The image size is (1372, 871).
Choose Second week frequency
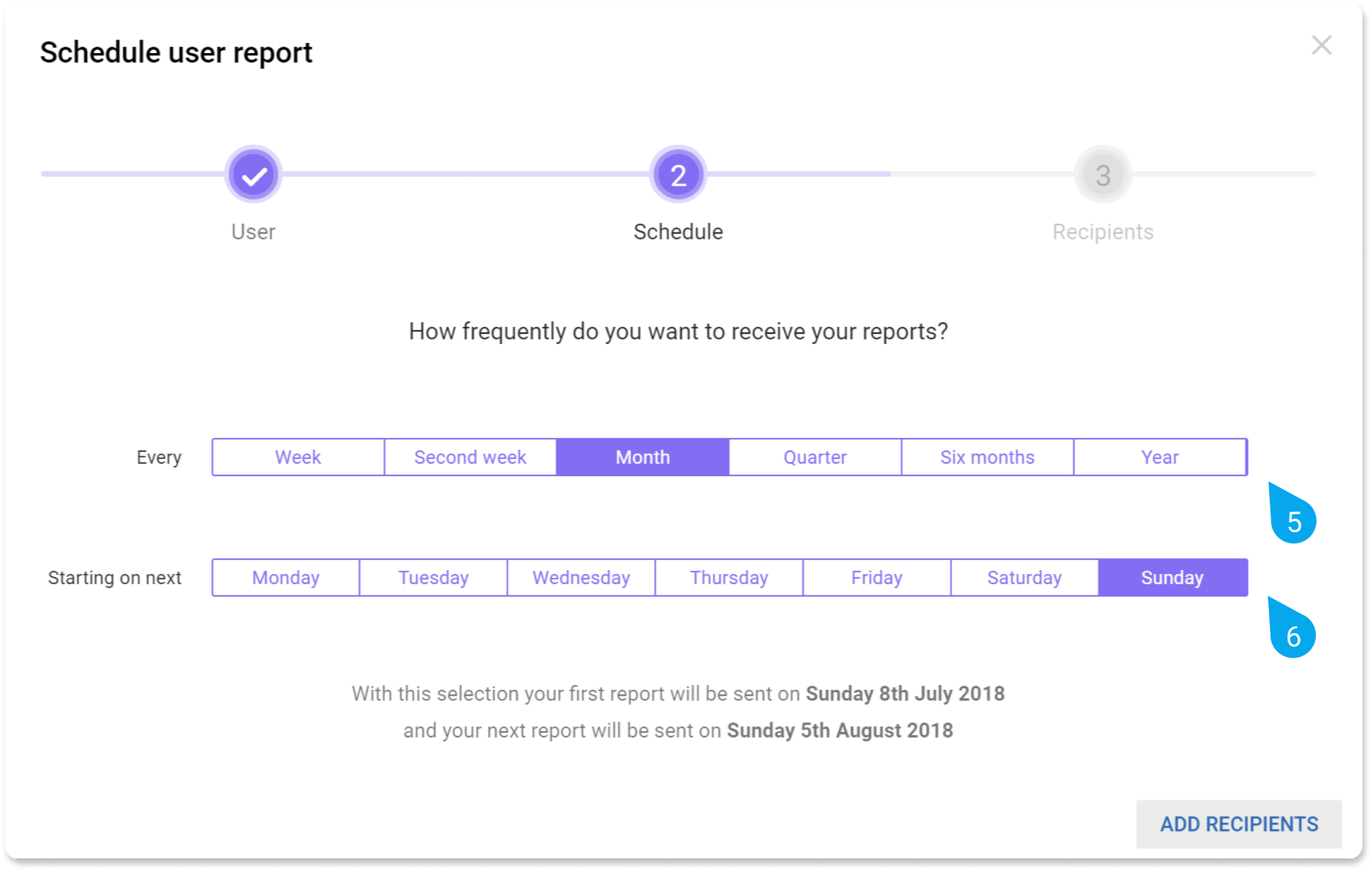pos(471,457)
